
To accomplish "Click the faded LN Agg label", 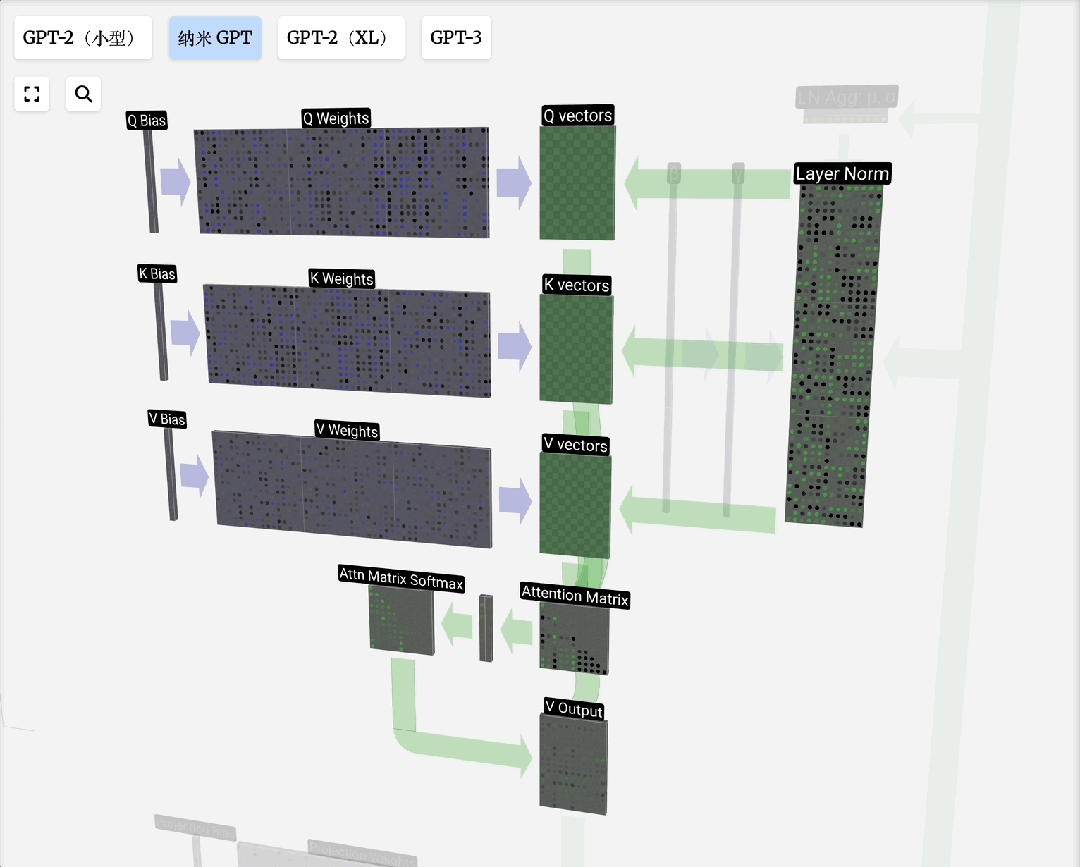I will tap(847, 98).
